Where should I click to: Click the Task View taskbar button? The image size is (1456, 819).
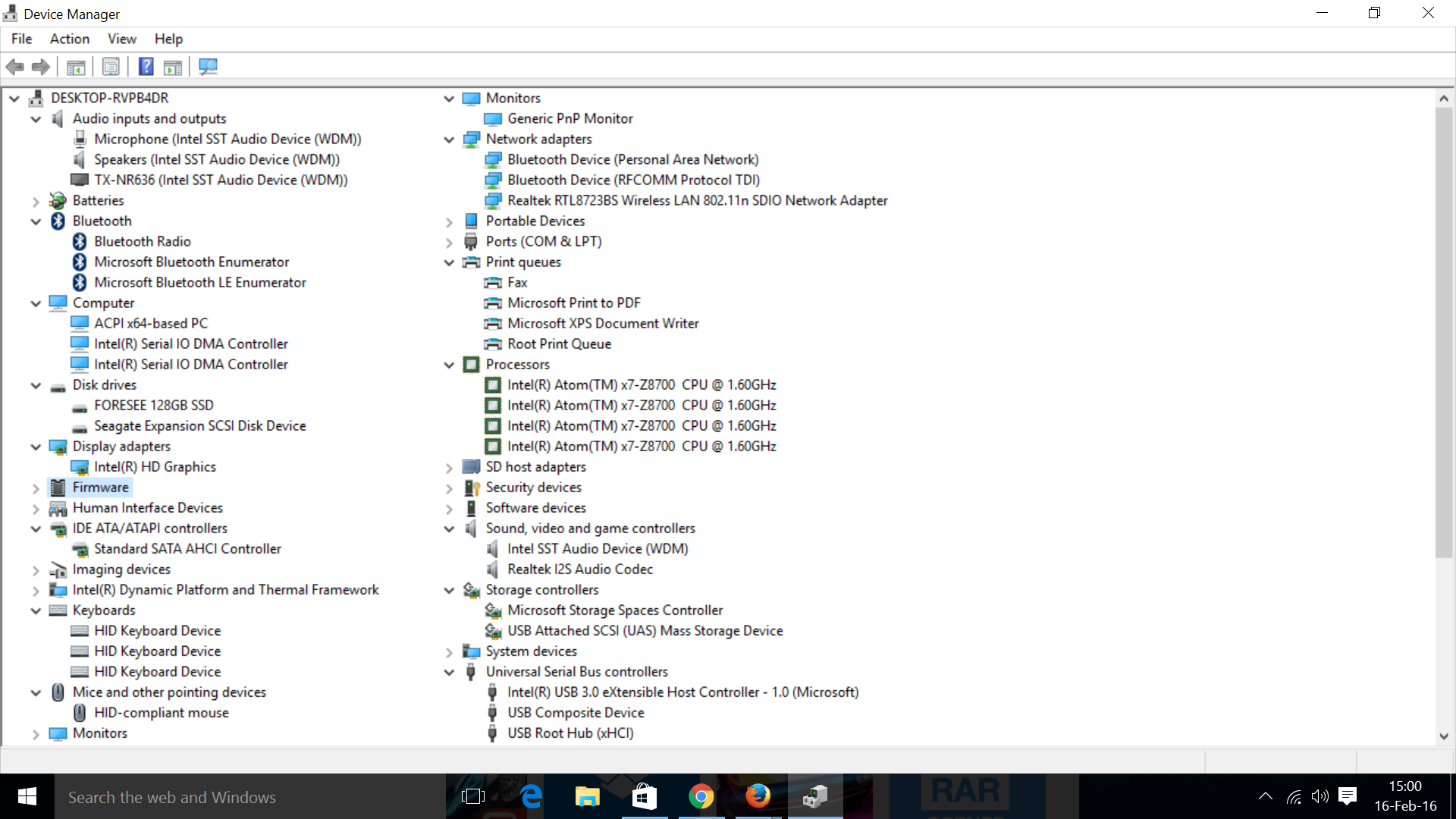point(473,796)
